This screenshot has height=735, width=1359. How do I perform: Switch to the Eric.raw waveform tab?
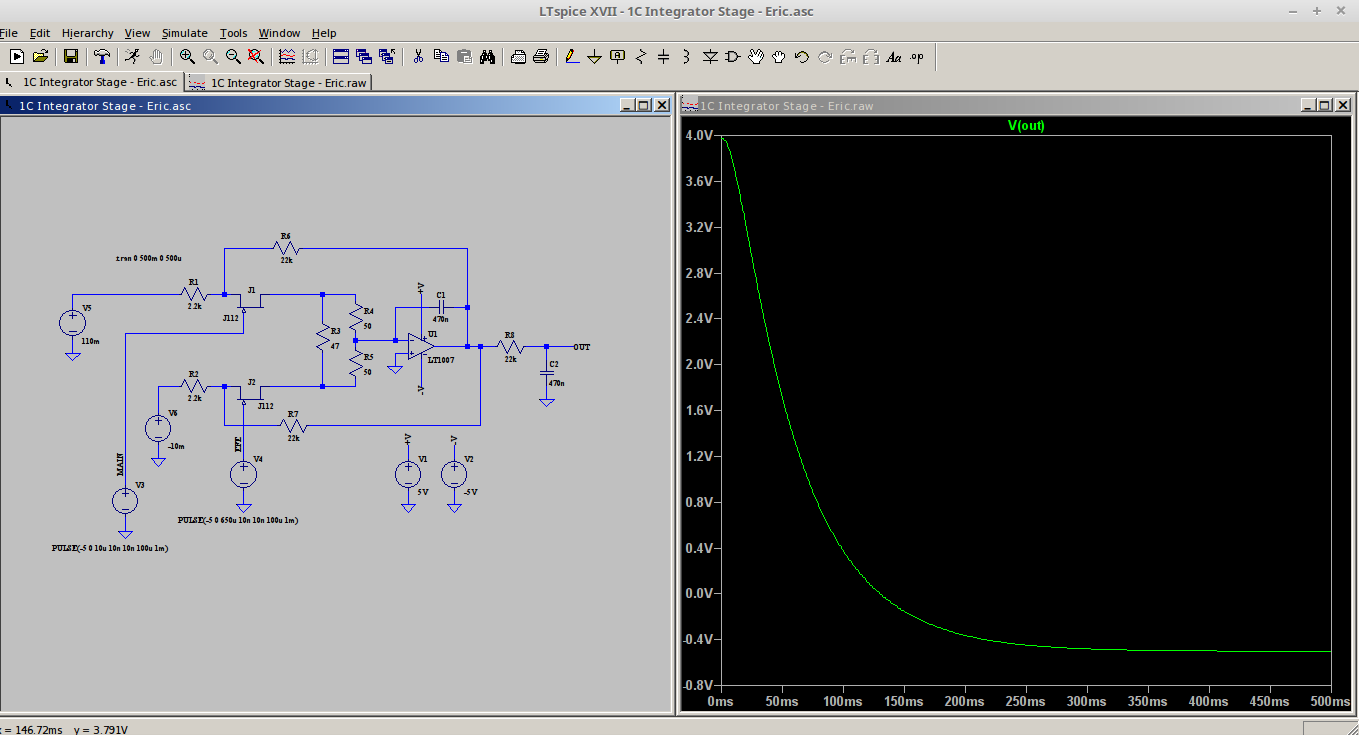tap(279, 83)
